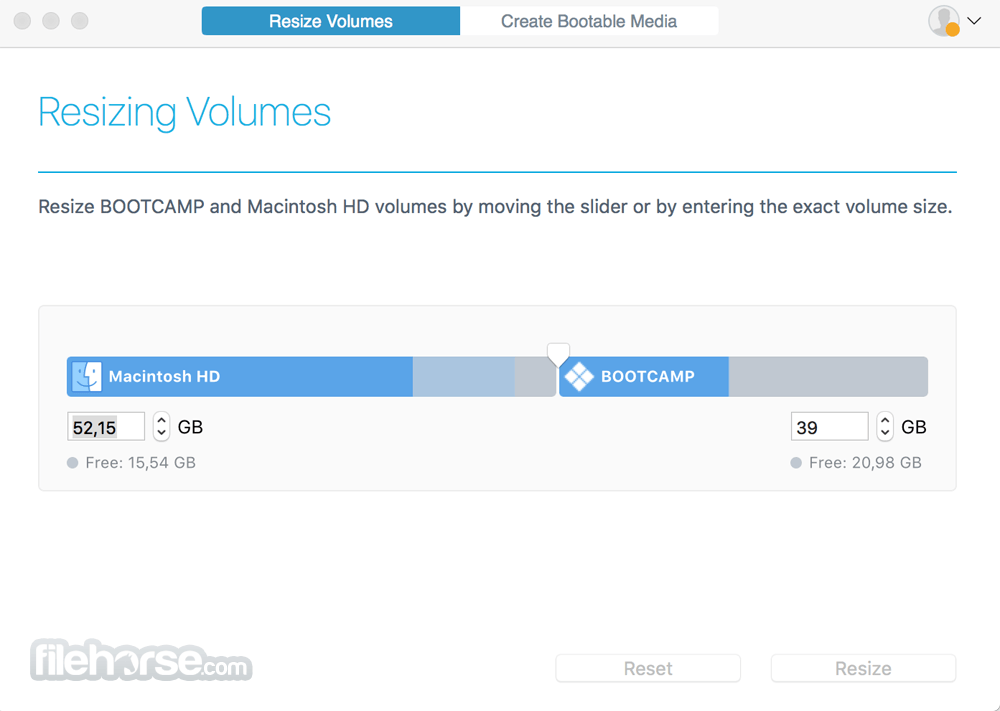Image resolution: width=1000 pixels, height=711 pixels.
Task: Click the Macintosh HD light blue bar segment
Action: click(x=464, y=377)
